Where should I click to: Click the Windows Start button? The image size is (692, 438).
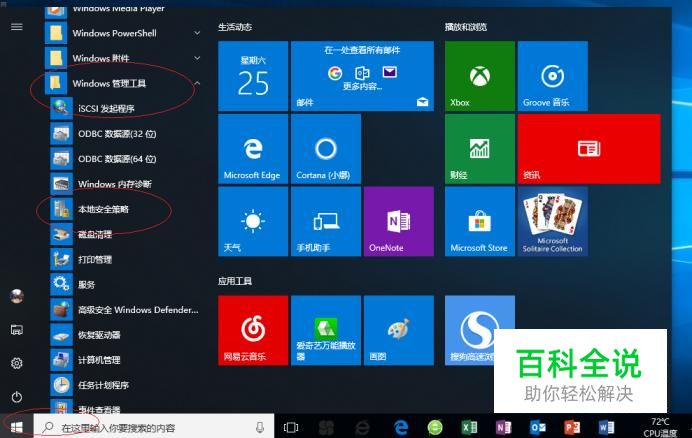17,427
